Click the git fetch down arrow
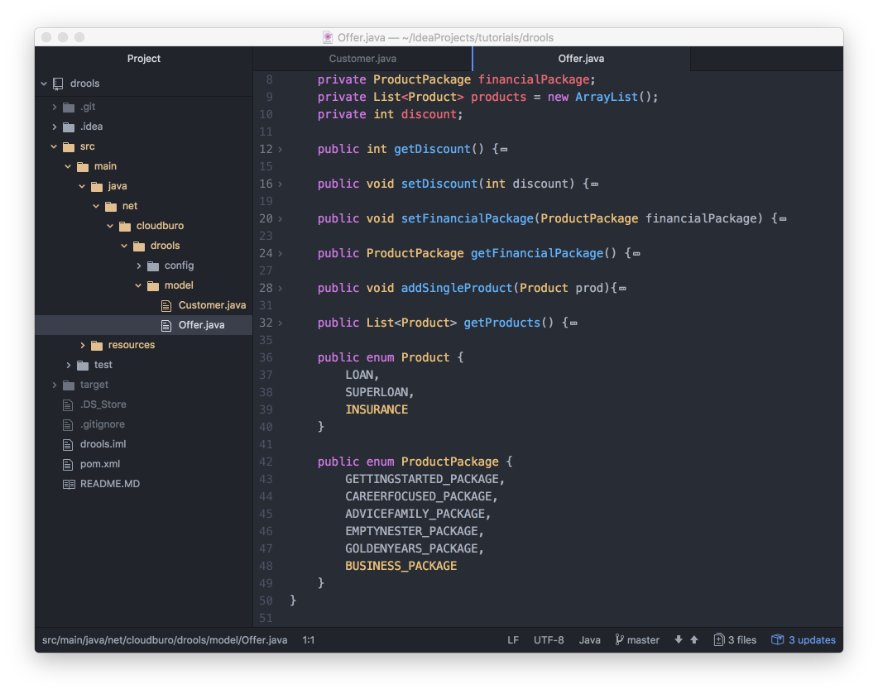878x694 pixels. click(x=678, y=640)
